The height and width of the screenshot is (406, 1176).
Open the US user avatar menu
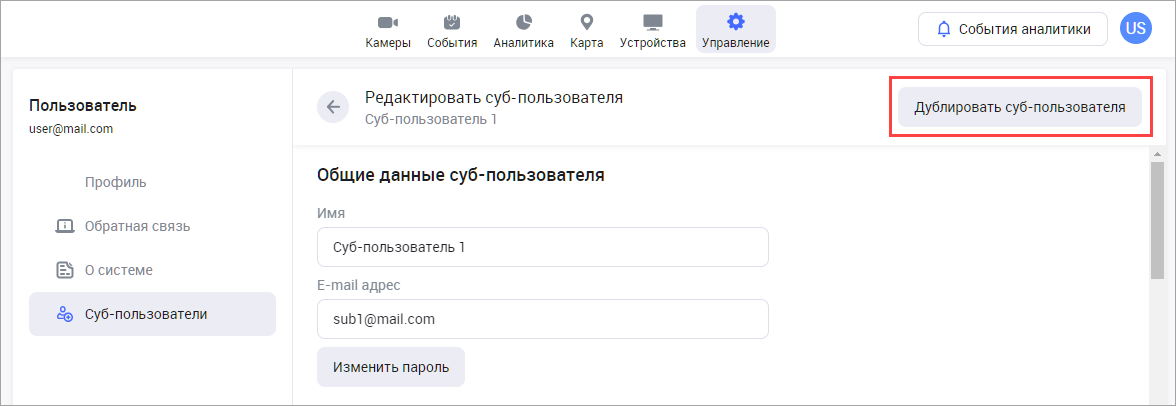[1135, 29]
